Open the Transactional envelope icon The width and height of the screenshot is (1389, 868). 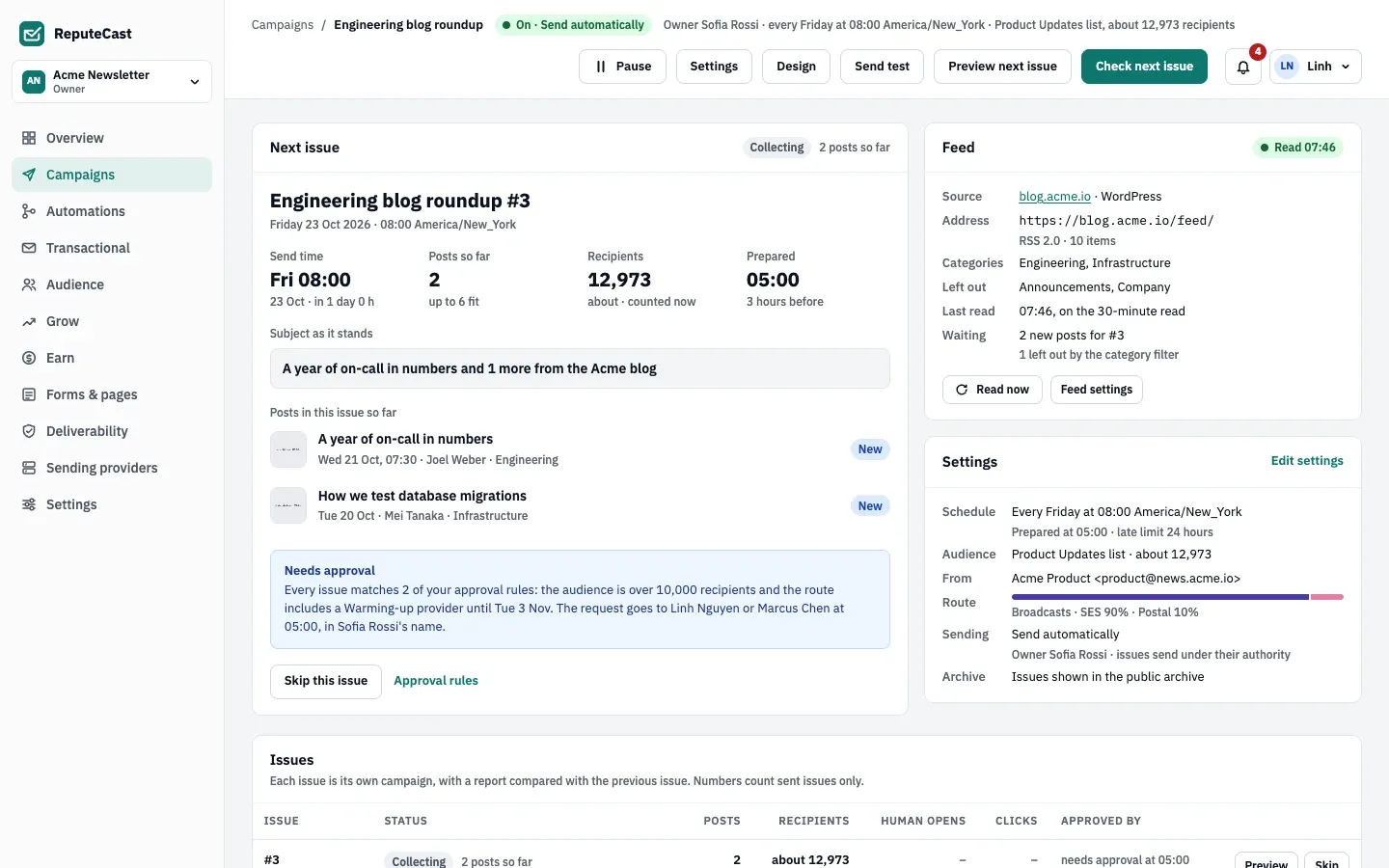(x=29, y=248)
